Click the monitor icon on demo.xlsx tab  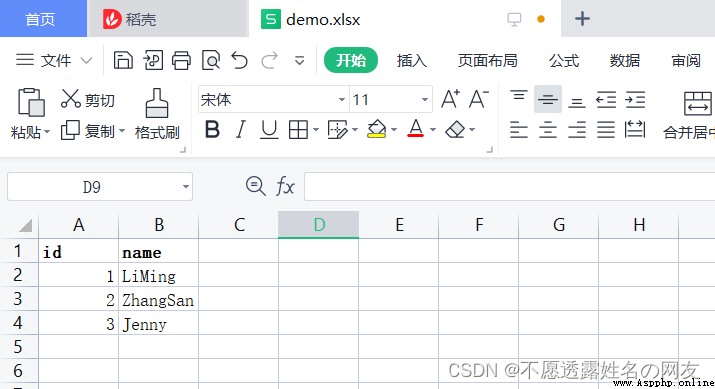[514, 20]
